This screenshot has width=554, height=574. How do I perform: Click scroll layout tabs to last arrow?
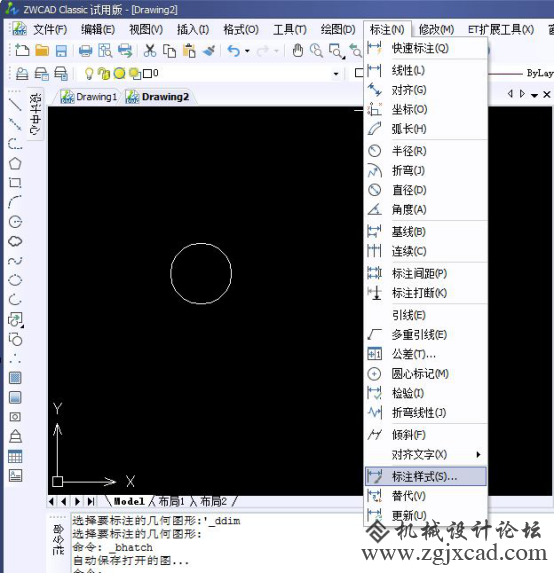tap(91, 501)
